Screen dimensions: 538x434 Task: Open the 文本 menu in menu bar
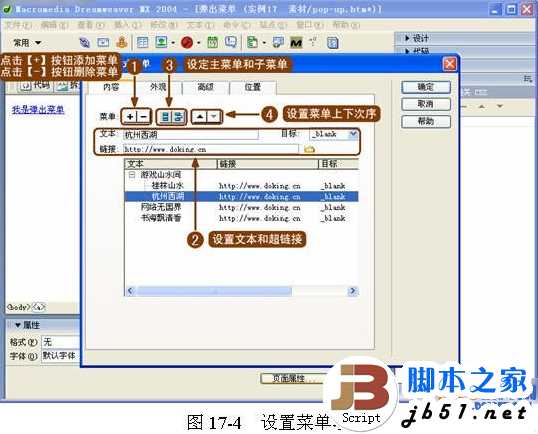pyautogui.click(x=200, y=25)
